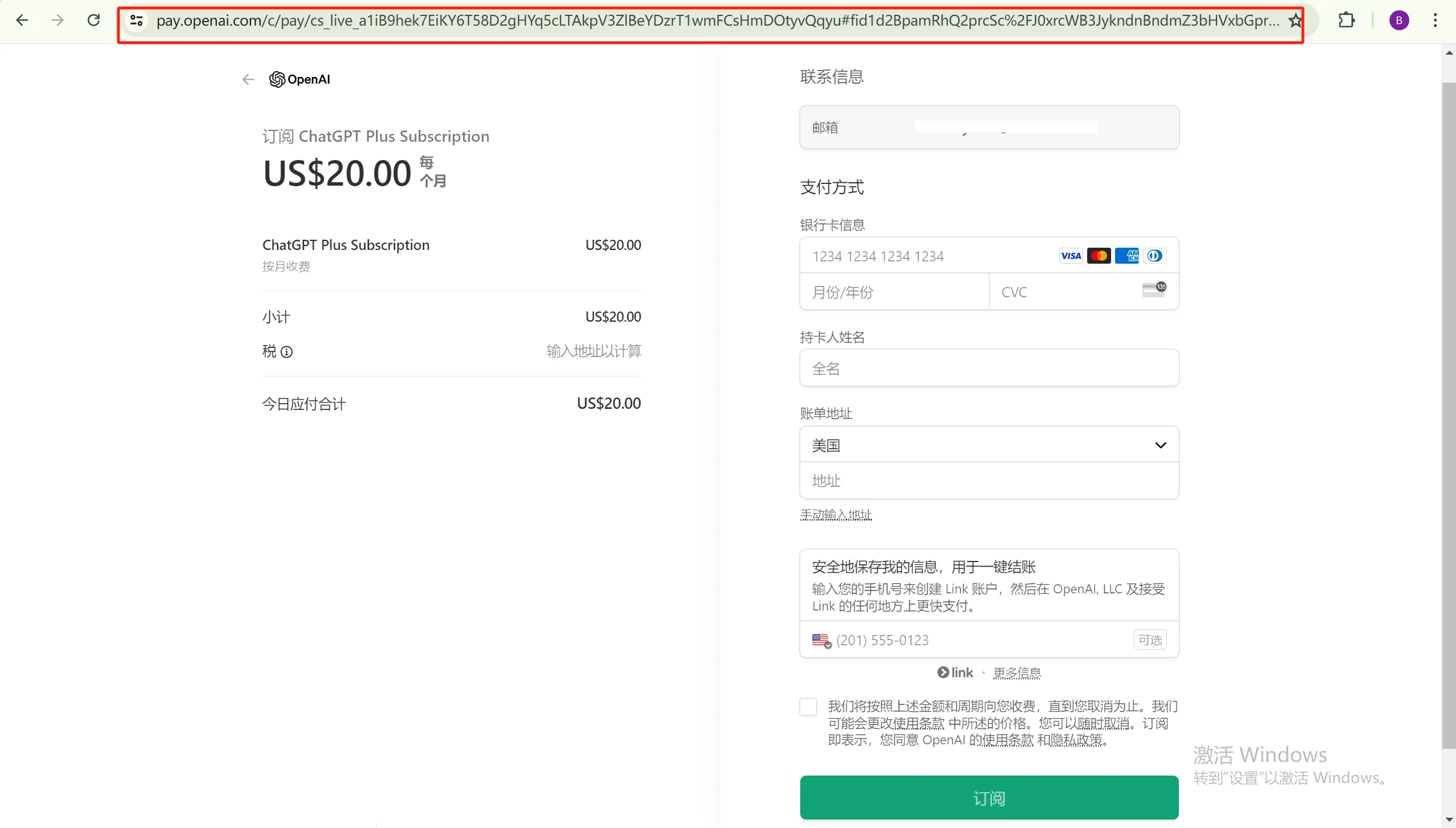Click the American Express icon
This screenshot has width=1456, height=828.
(1126, 256)
